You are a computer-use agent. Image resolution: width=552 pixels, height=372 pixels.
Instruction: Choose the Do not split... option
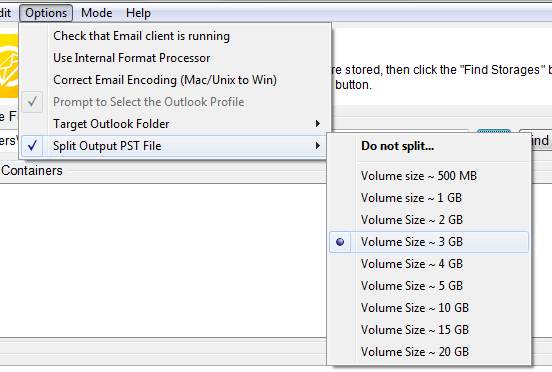pos(429,146)
